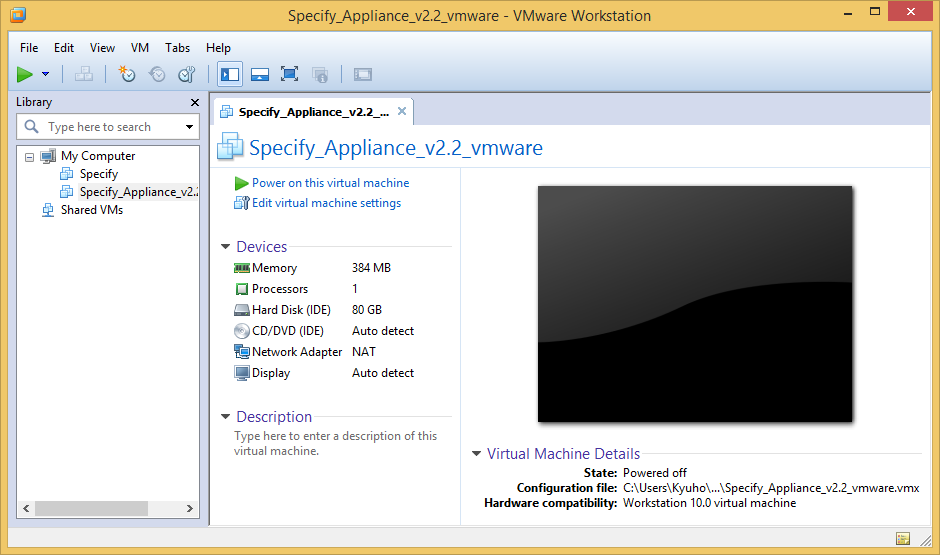This screenshot has width=940, height=555.
Task: Click Power on this virtual machine
Action: pyautogui.click(x=330, y=183)
